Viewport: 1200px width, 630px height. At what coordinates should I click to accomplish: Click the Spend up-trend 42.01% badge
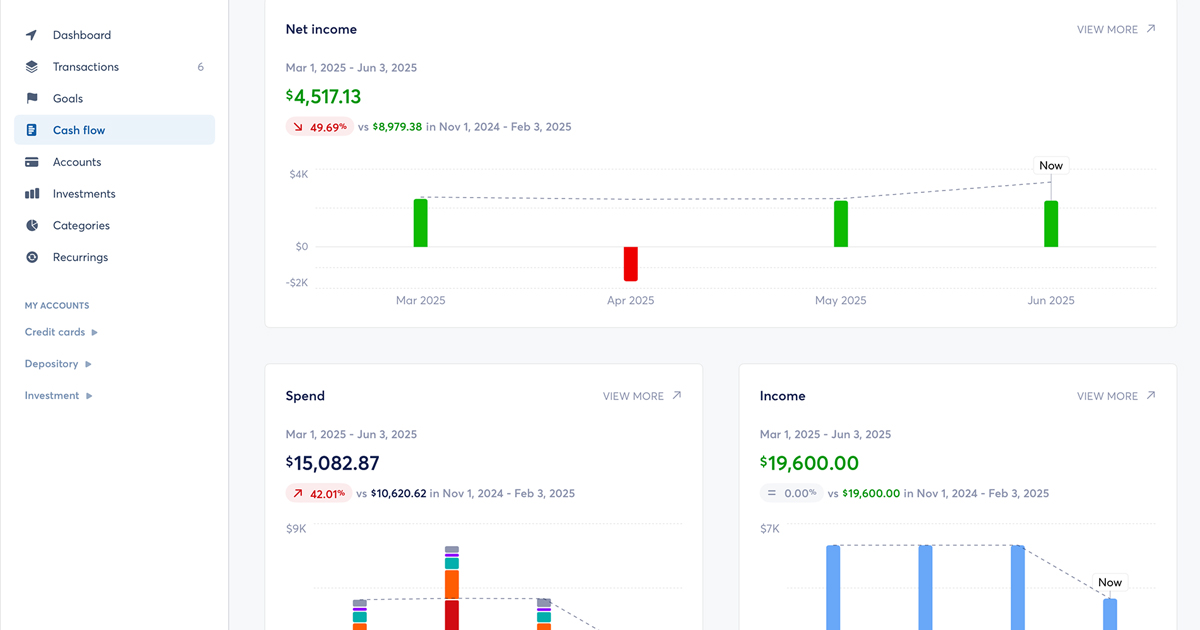coord(319,493)
